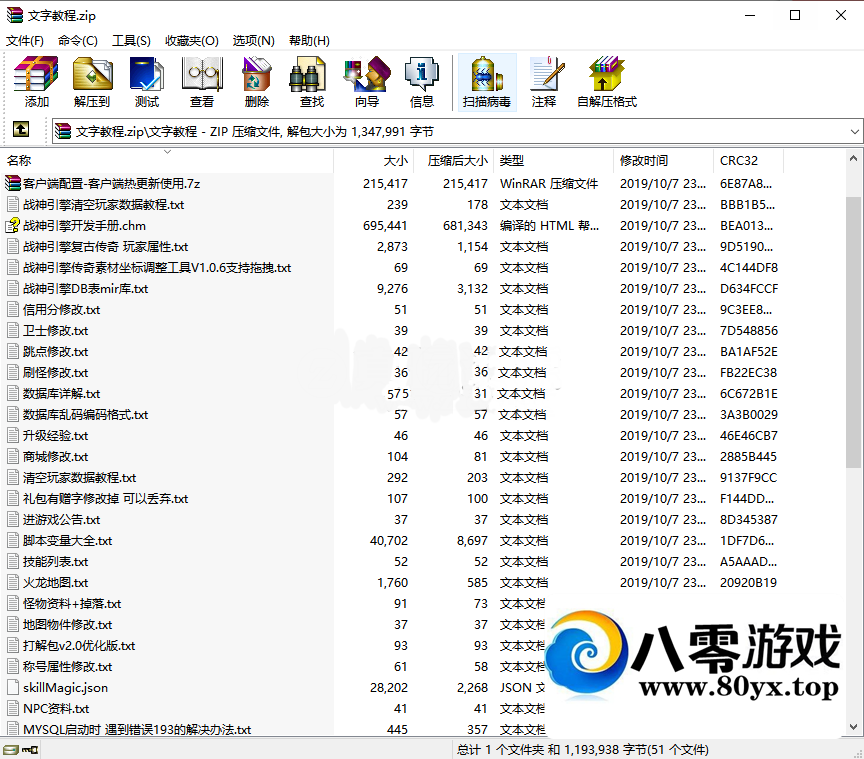Click the 添加 (Add) toolbar icon

(x=37, y=82)
